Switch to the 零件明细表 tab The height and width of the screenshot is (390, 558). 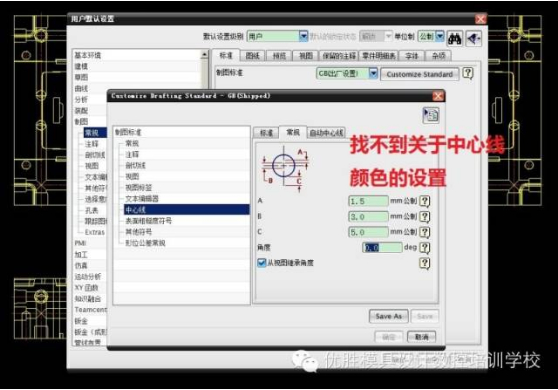(x=379, y=56)
